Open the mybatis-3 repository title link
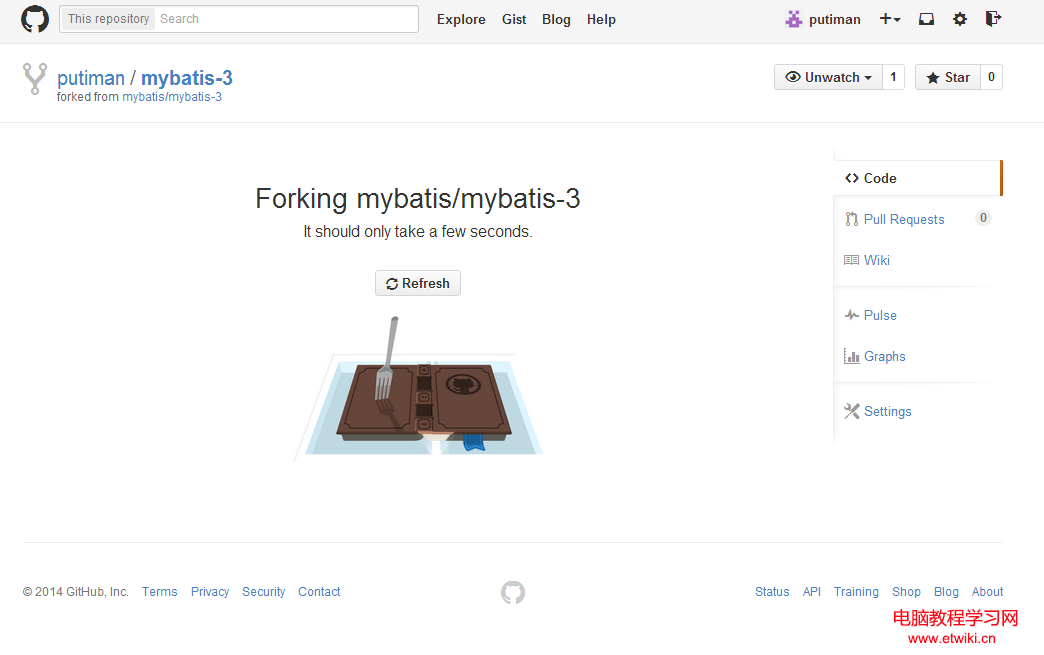 (x=187, y=78)
